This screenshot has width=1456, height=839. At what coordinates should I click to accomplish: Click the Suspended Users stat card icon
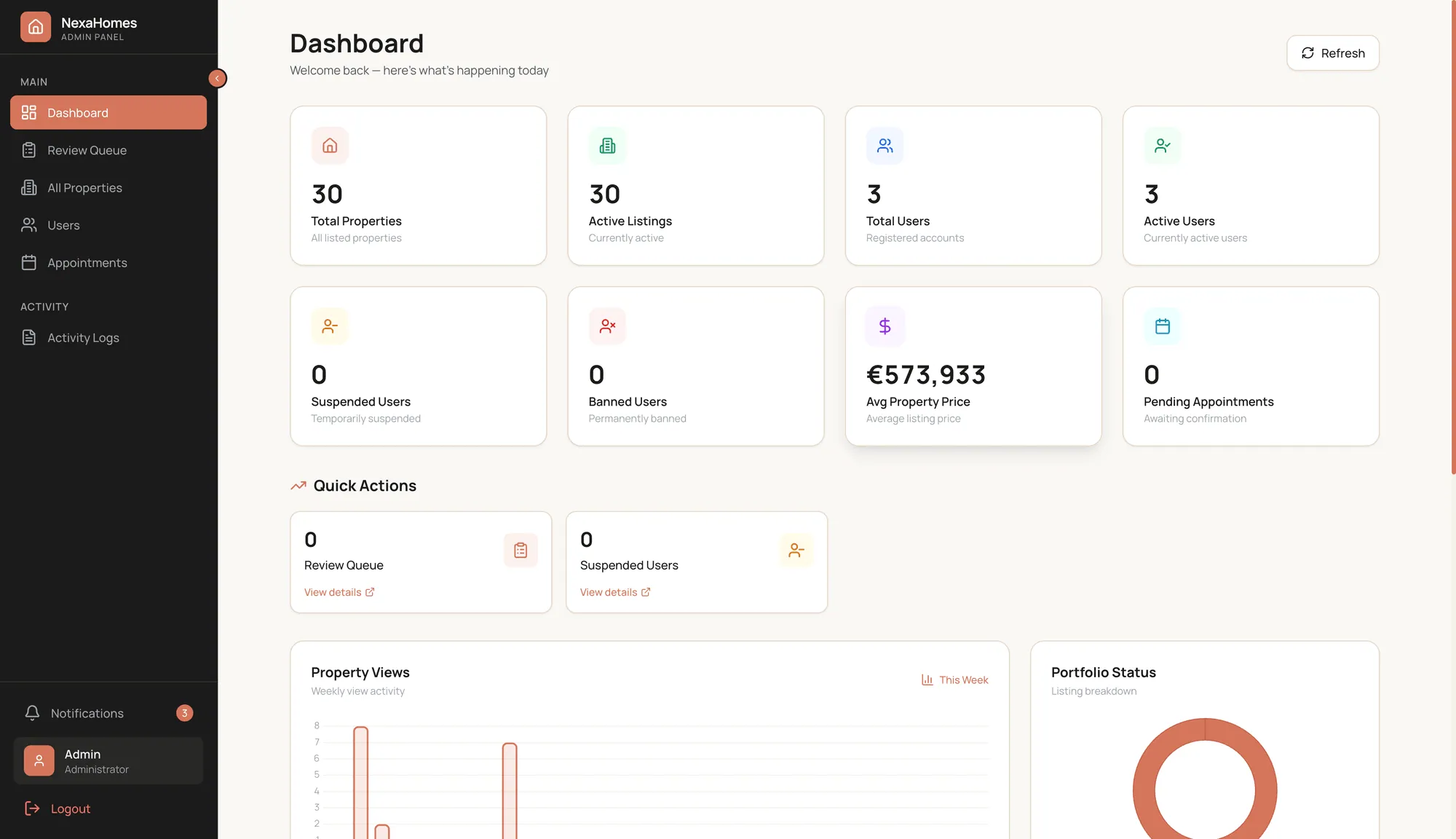pyautogui.click(x=330, y=326)
